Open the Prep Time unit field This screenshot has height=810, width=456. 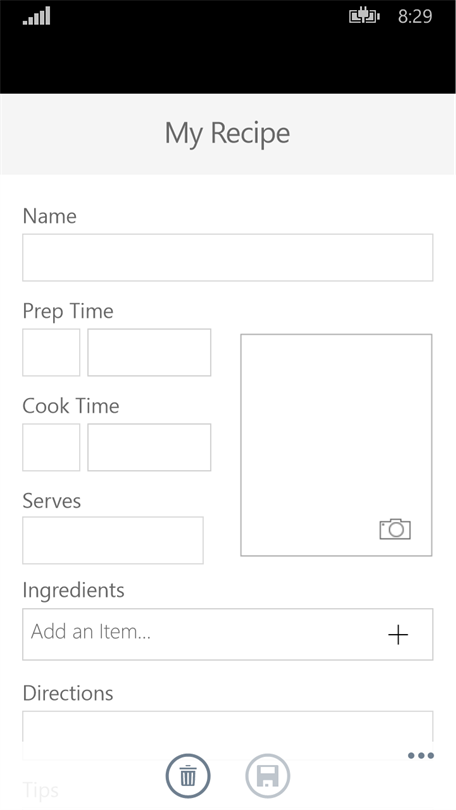tap(149, 352)
